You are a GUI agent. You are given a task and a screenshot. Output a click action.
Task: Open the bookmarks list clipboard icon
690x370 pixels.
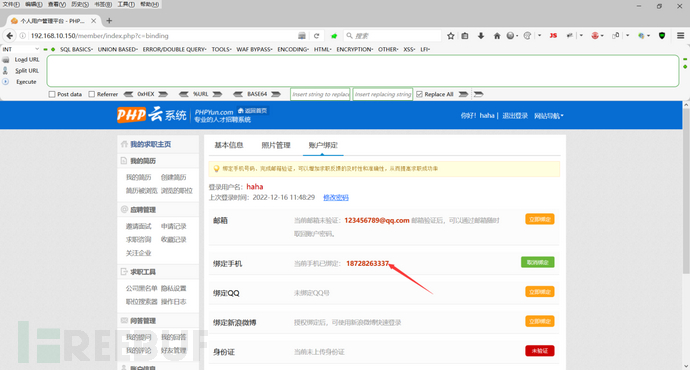coord(465,36)
